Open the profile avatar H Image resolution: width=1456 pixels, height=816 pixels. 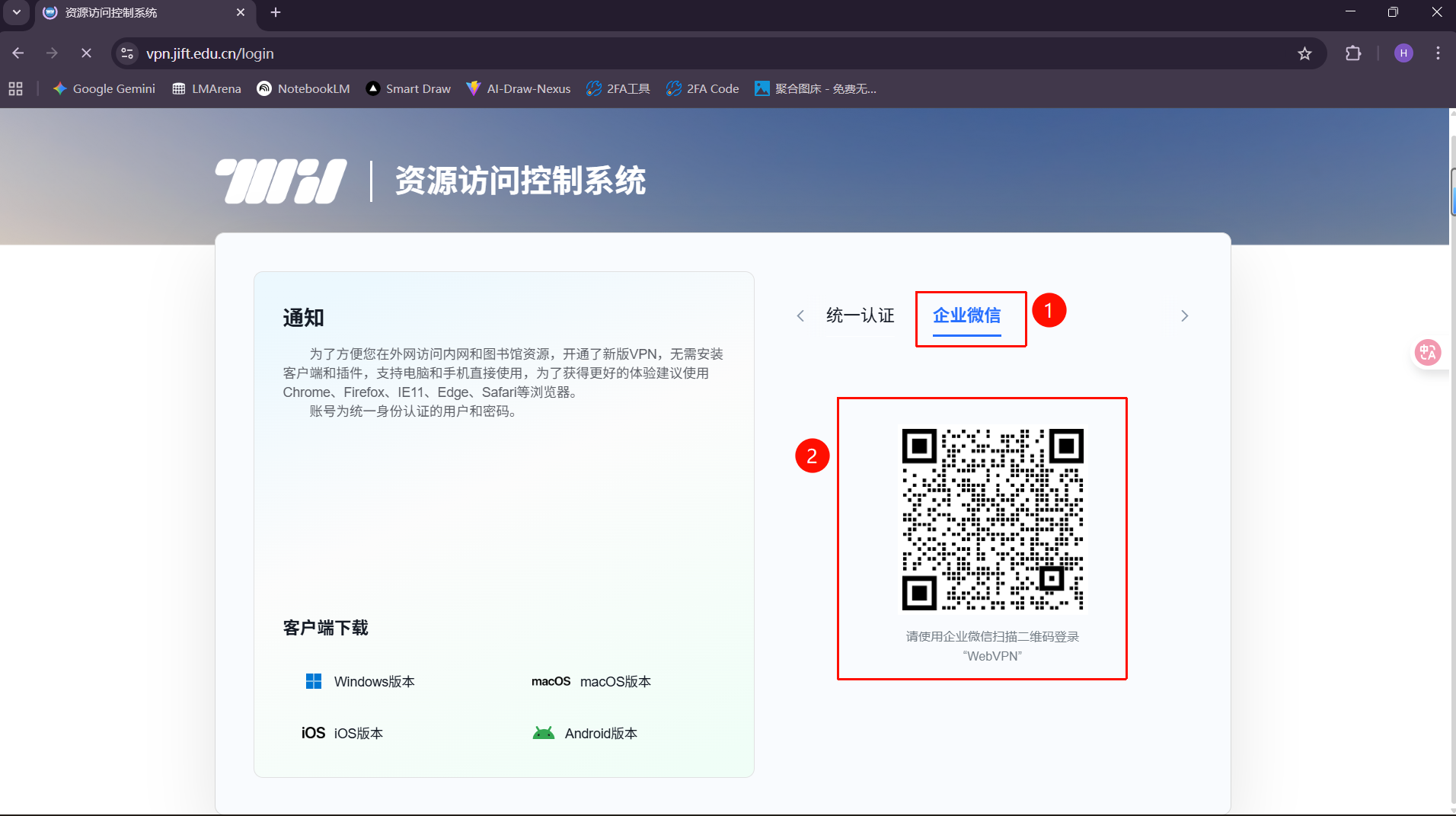(1403, 53)
